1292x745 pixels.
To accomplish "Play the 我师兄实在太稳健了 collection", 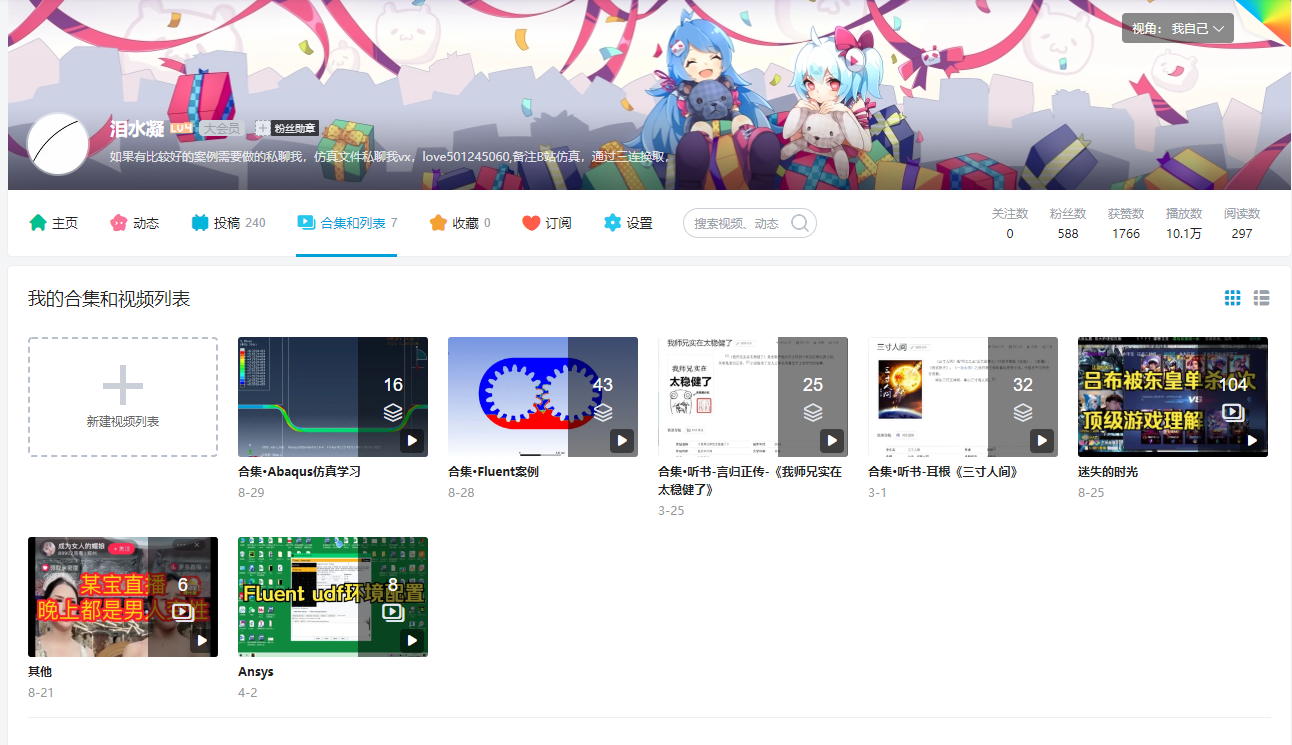I will pos(832,440).
